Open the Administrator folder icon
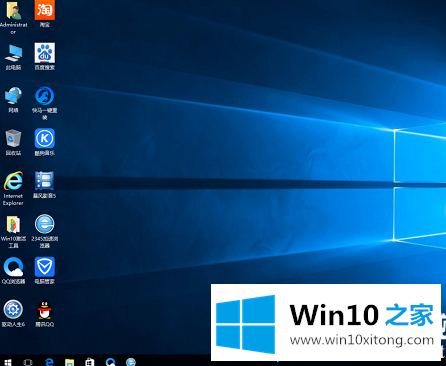 pyautogui.click(x=13, y=11)
